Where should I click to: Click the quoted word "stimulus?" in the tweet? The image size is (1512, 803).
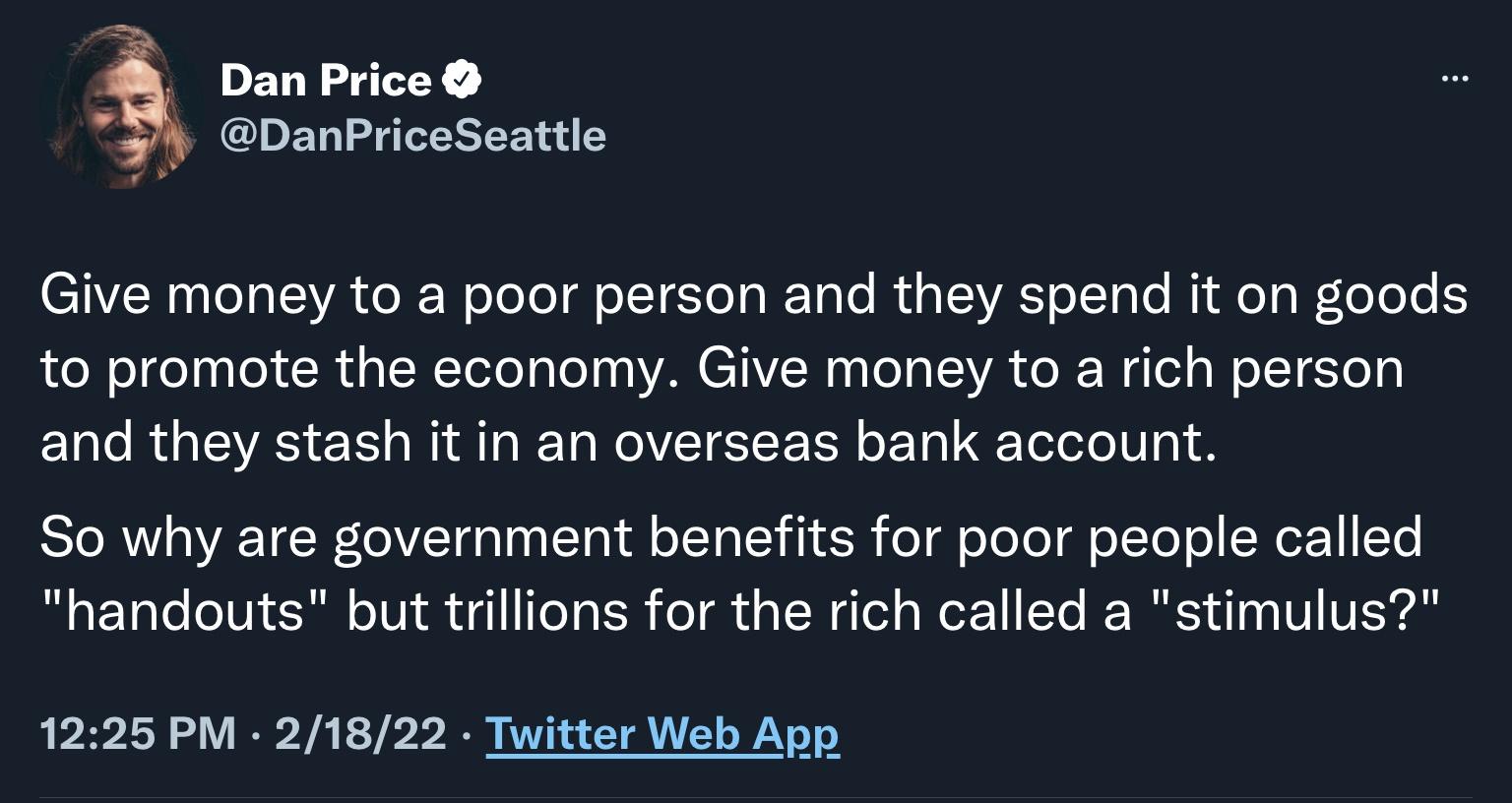(x=1294, y=611)
